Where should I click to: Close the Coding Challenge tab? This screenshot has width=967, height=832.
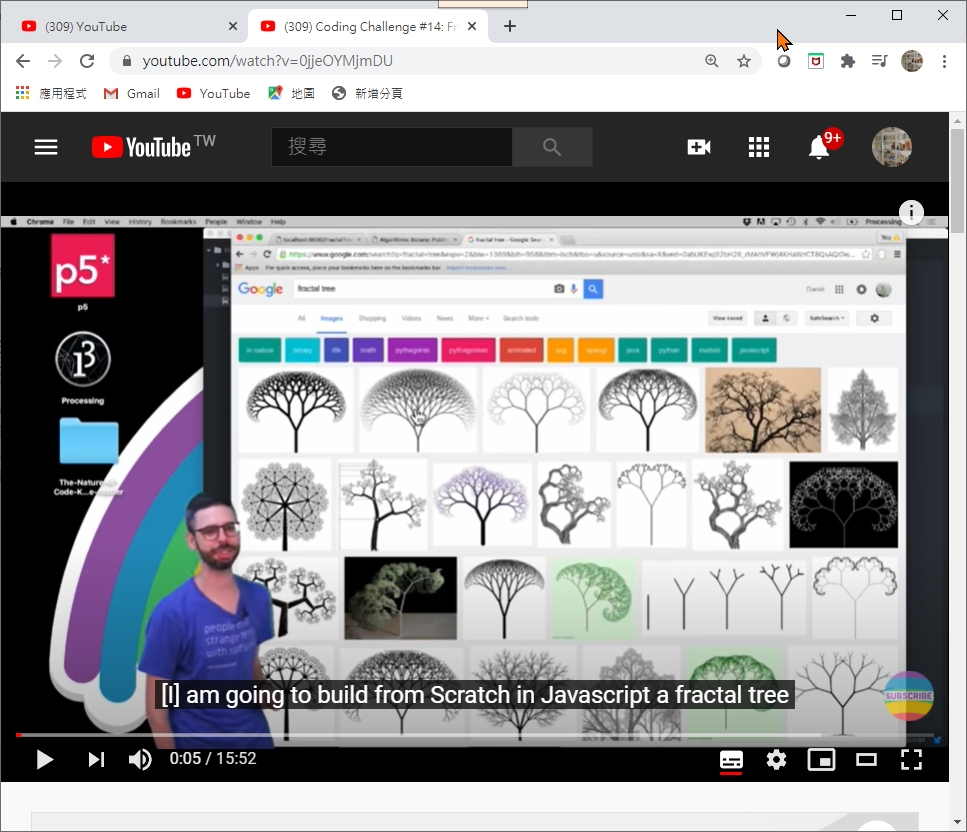pos(472,27)
